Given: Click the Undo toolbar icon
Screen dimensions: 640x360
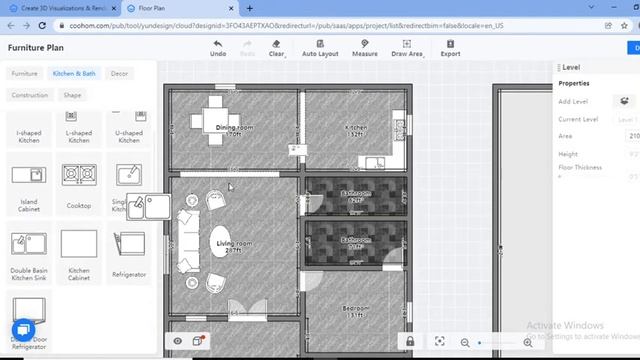Looking at the screenshot, I should [218, 48].
